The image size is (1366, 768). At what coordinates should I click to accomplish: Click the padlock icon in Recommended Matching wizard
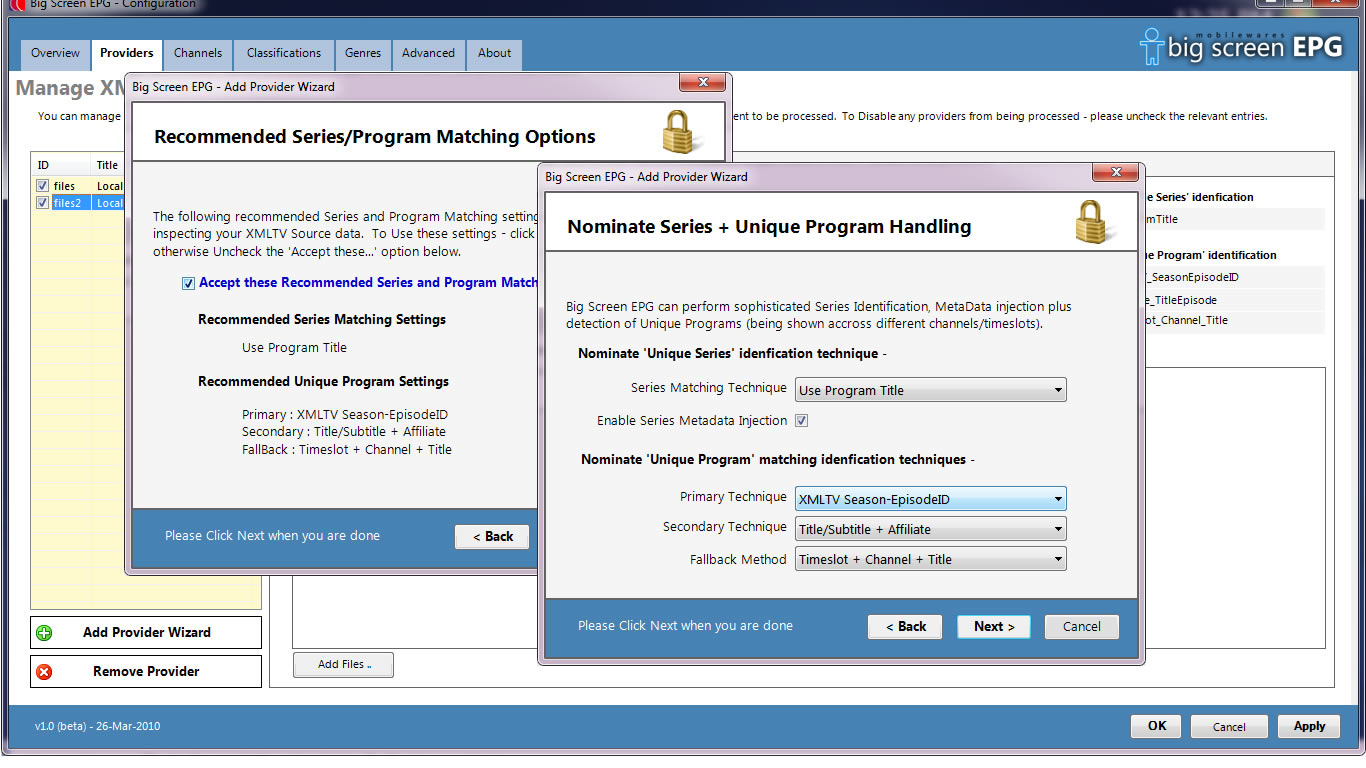(x=682, y=133)
